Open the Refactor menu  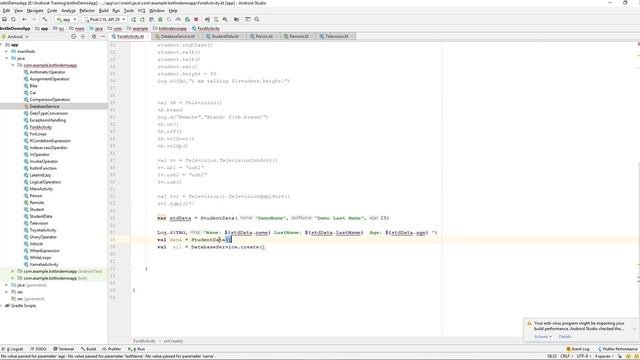[87, 11]
